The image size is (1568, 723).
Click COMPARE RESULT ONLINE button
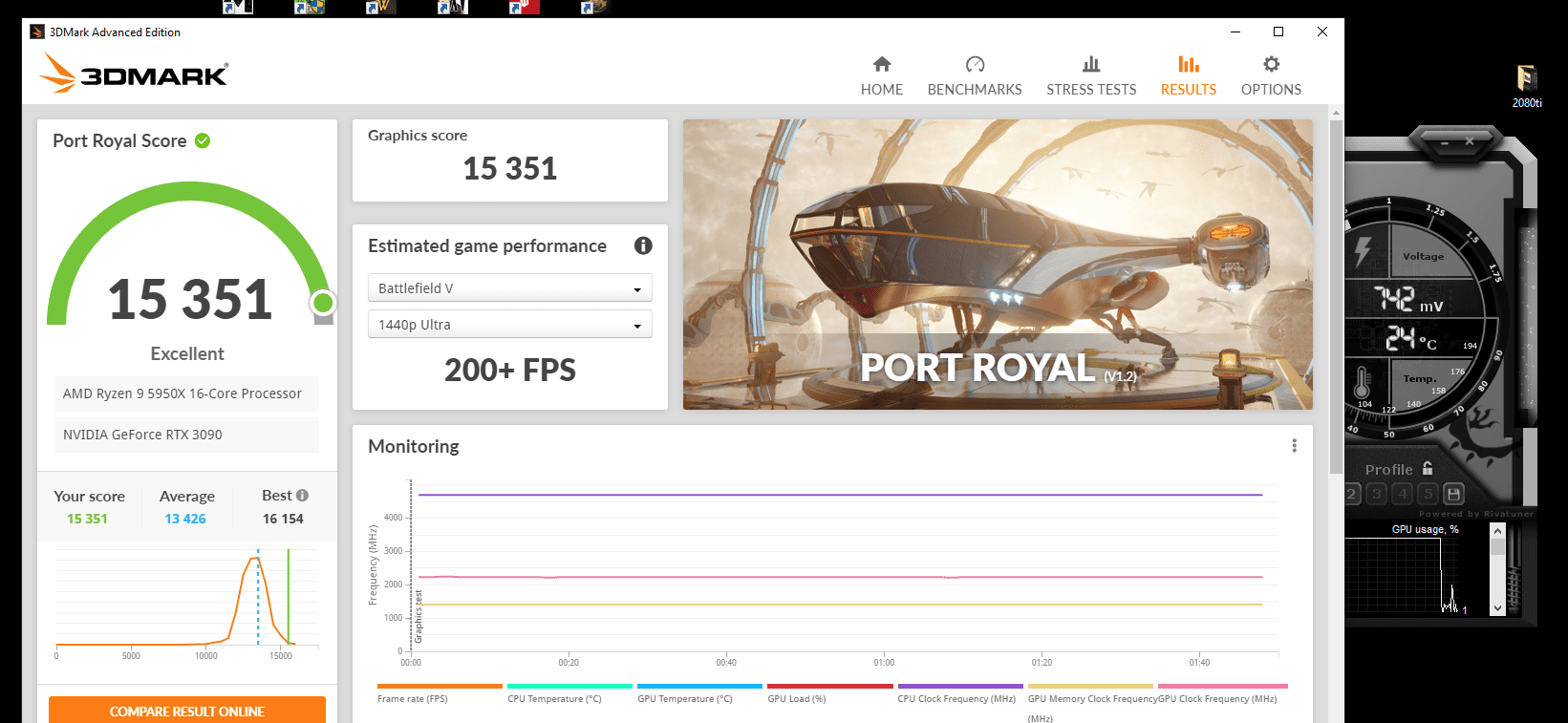pyautogui.click(x=187, y=711)
